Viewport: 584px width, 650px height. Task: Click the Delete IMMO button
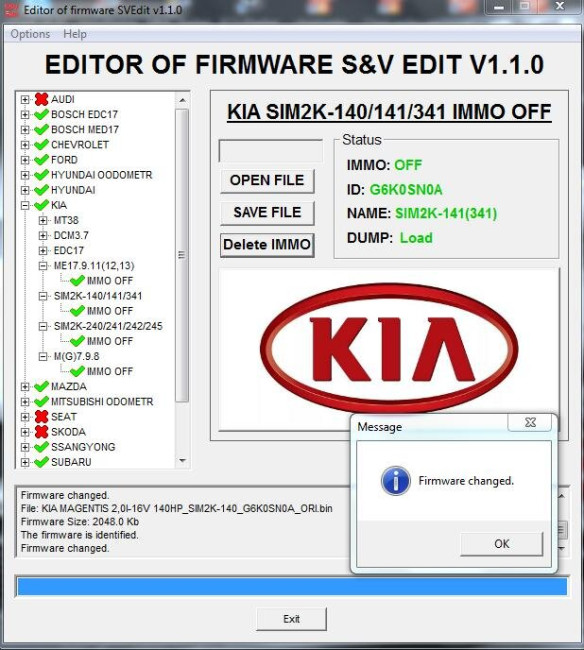pyautogui.click(x=267, y=245)
